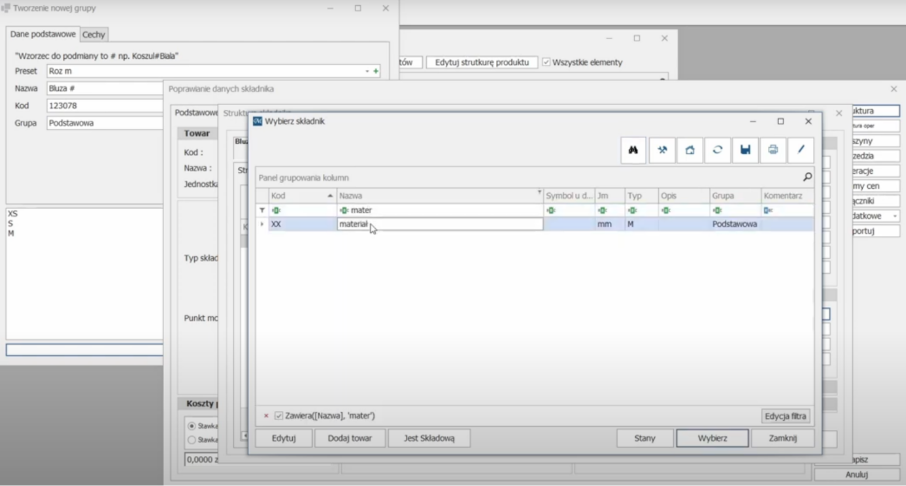Click the house icon in toolbar
This screenshot has height=486, width=906.
[x=689, y=150]
